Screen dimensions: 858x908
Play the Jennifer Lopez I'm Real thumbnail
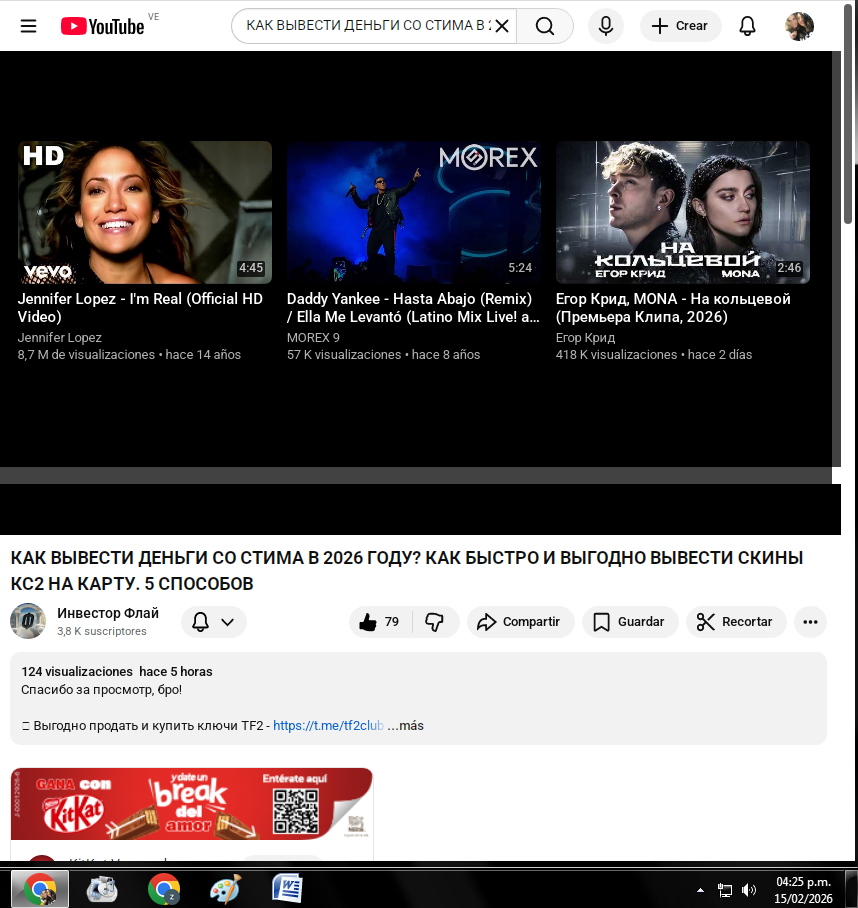click(145, 213)
